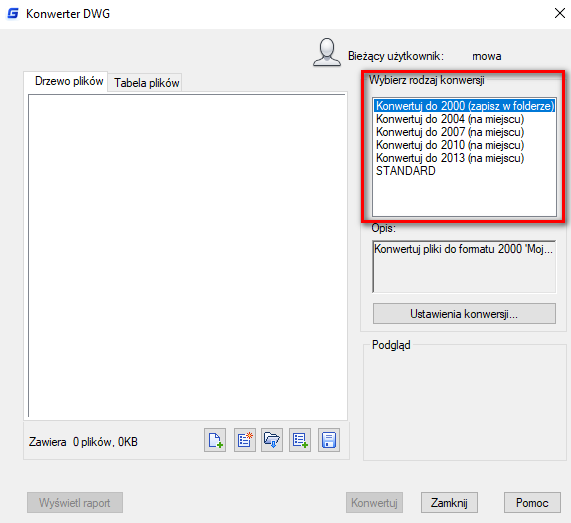Screen dimensions: 571x523
Task: Close the Konwerter DWG dialog
Action: pyautogui.click(x=560, y=13)
